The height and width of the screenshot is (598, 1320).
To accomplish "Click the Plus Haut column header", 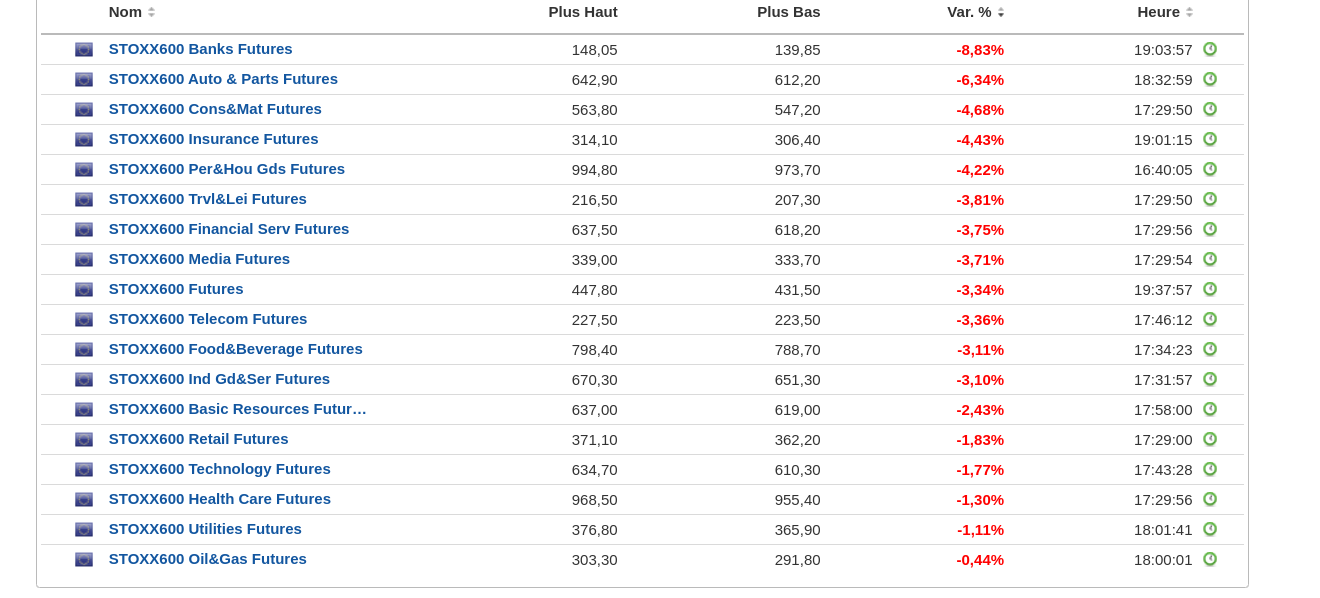I will [x=583, y=12].
